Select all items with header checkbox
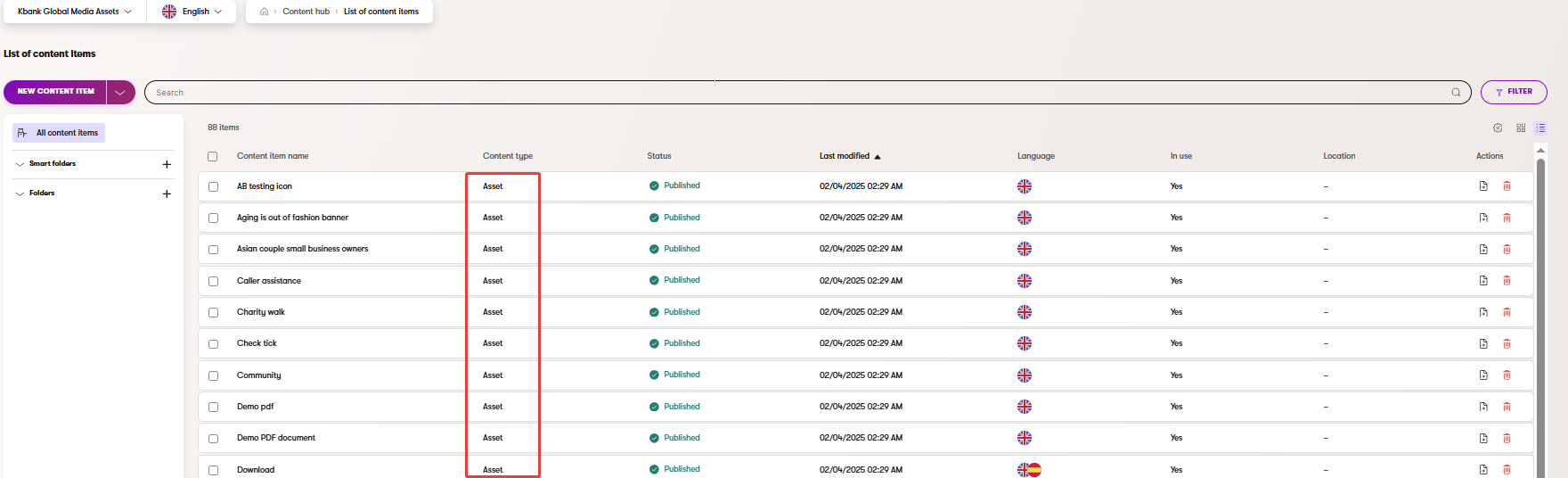This screenshot has width=1568, height=478. pyautogui.click(x=212, y=156)
